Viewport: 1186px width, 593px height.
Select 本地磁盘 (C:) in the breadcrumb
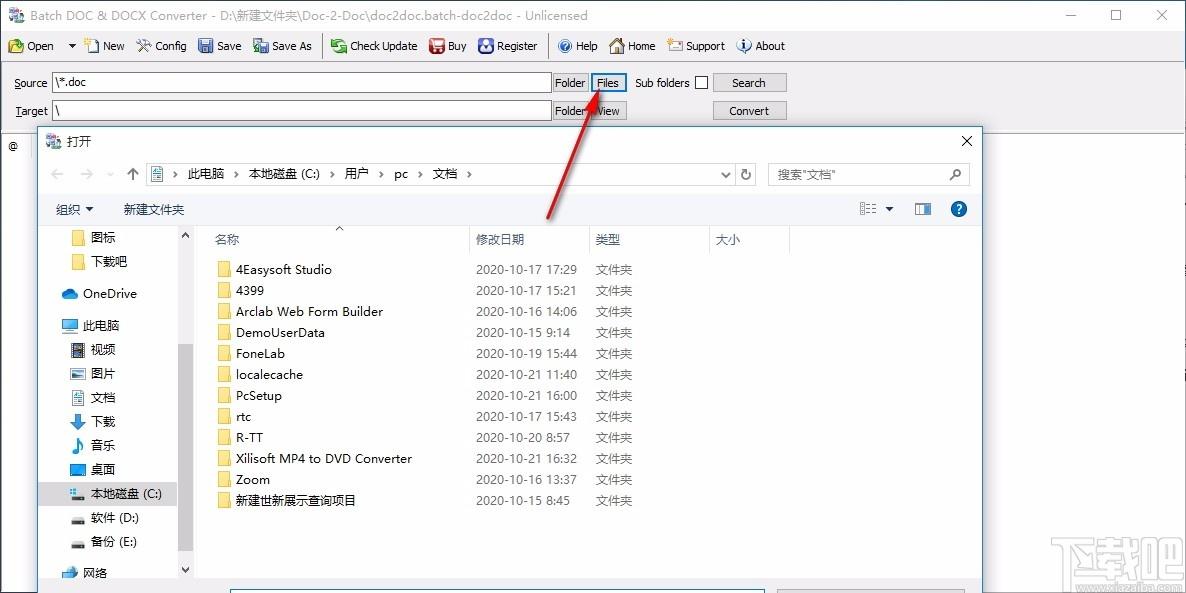(284, 174)
